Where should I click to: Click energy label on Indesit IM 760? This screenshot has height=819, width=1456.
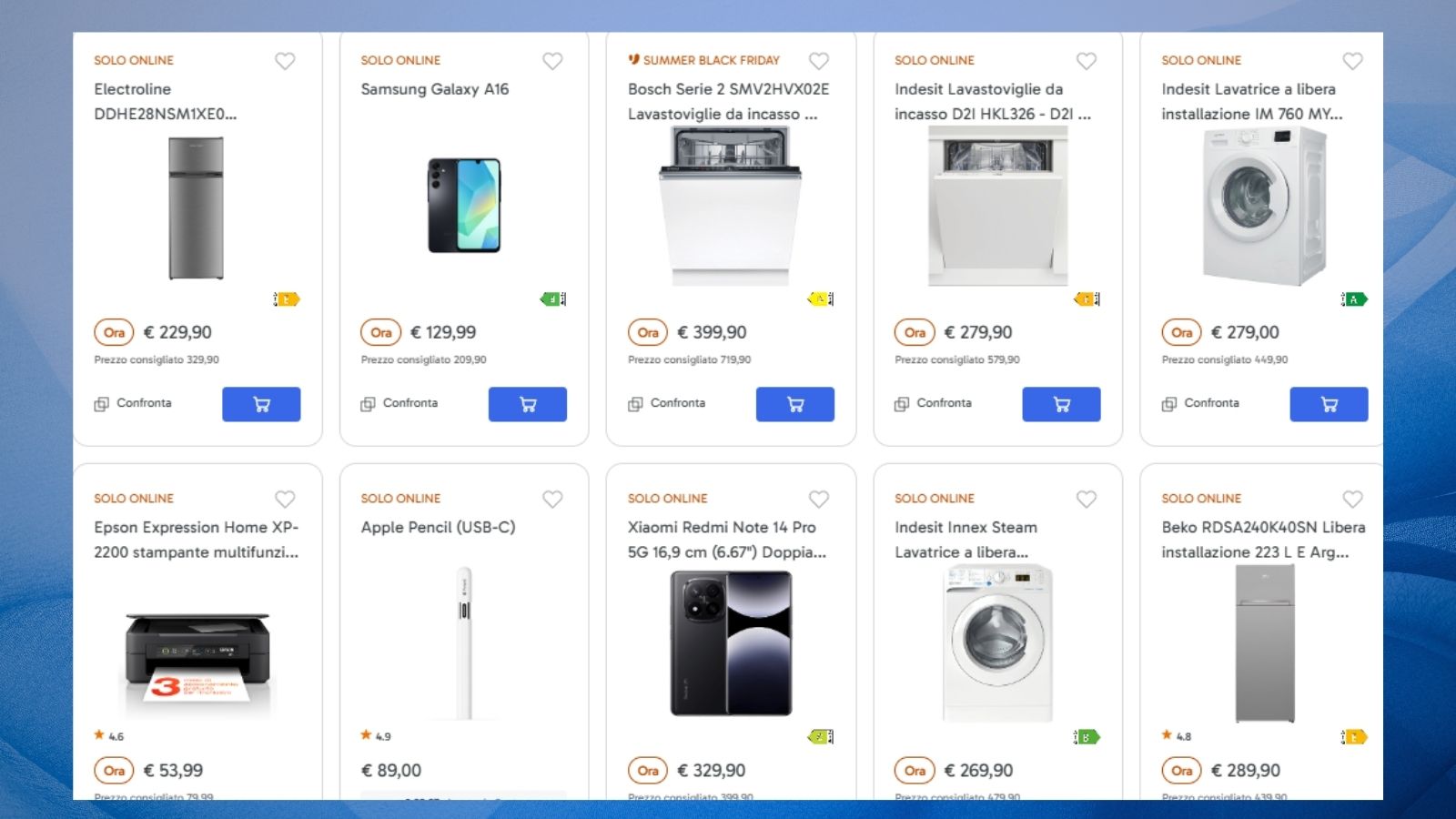pyautogui.click(x=1354, y=299)
